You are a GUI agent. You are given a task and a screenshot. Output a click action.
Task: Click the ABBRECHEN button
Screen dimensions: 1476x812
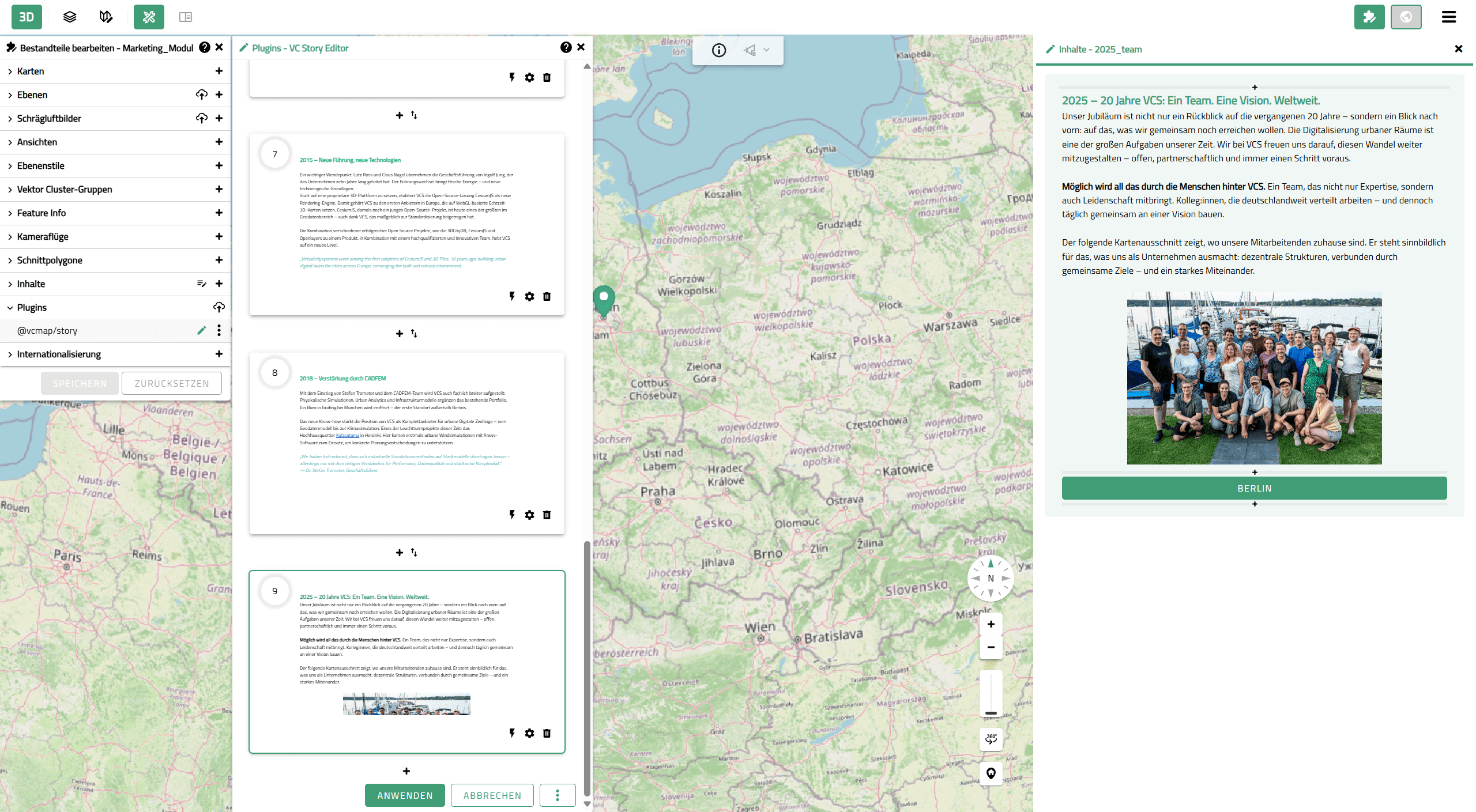(492, 795)
